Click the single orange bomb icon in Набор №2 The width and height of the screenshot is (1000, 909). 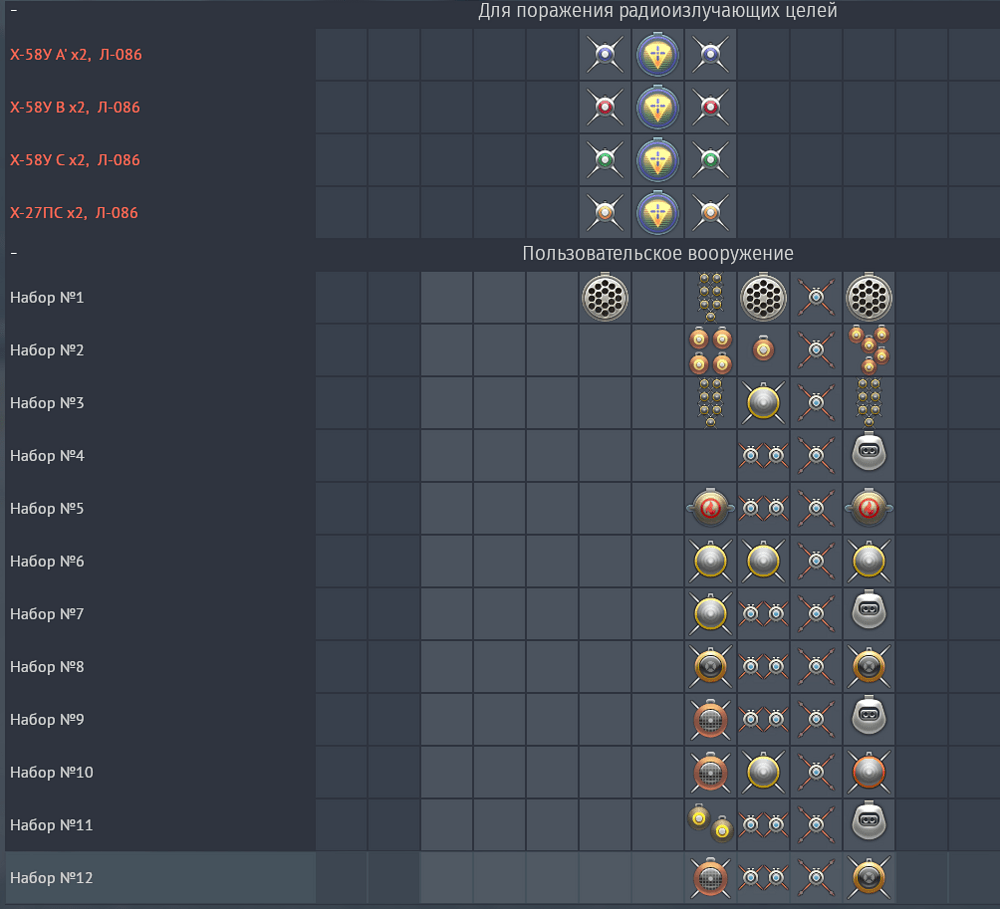[x=763, y=349]
